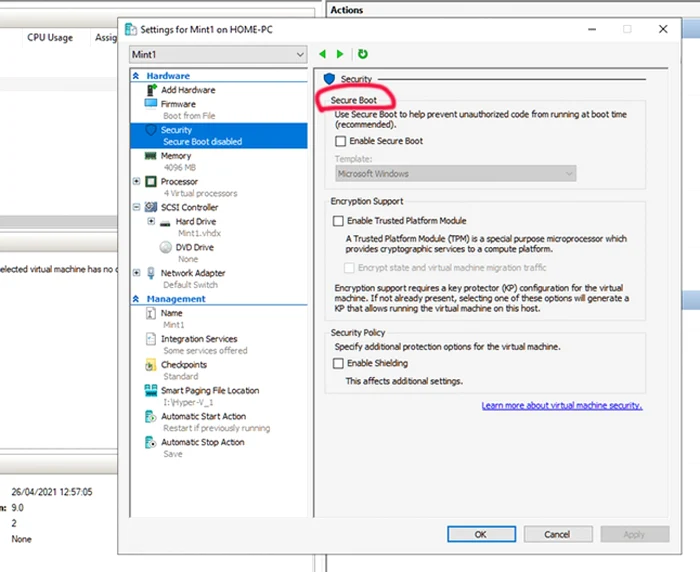Image resolution: width=700 pixels, height=572 pixels.
Task: Open Add Hardware settings
Action: pos(188,90)
